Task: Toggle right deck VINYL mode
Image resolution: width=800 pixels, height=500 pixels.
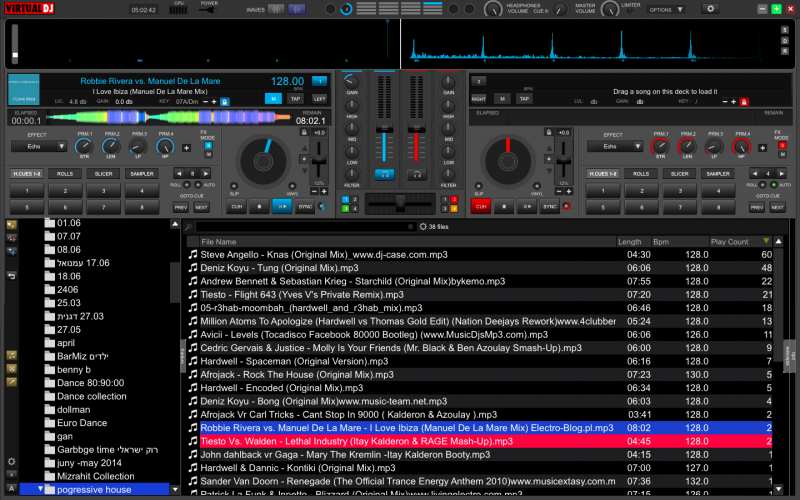Action: [537, 186]
